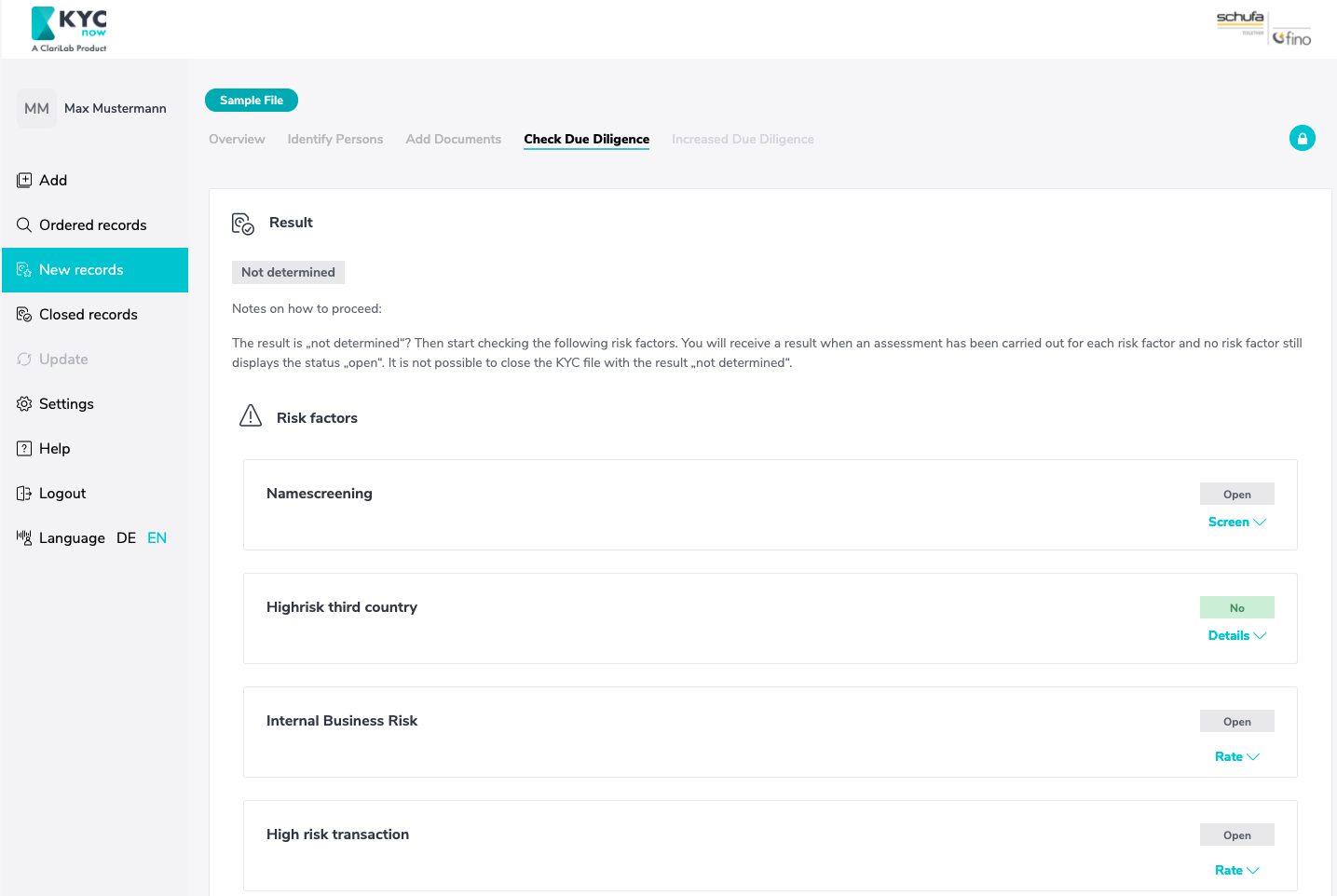Open Help from the sidebar
The height and width of the screenshot is (896, 1337).
[x=95, y=448]
